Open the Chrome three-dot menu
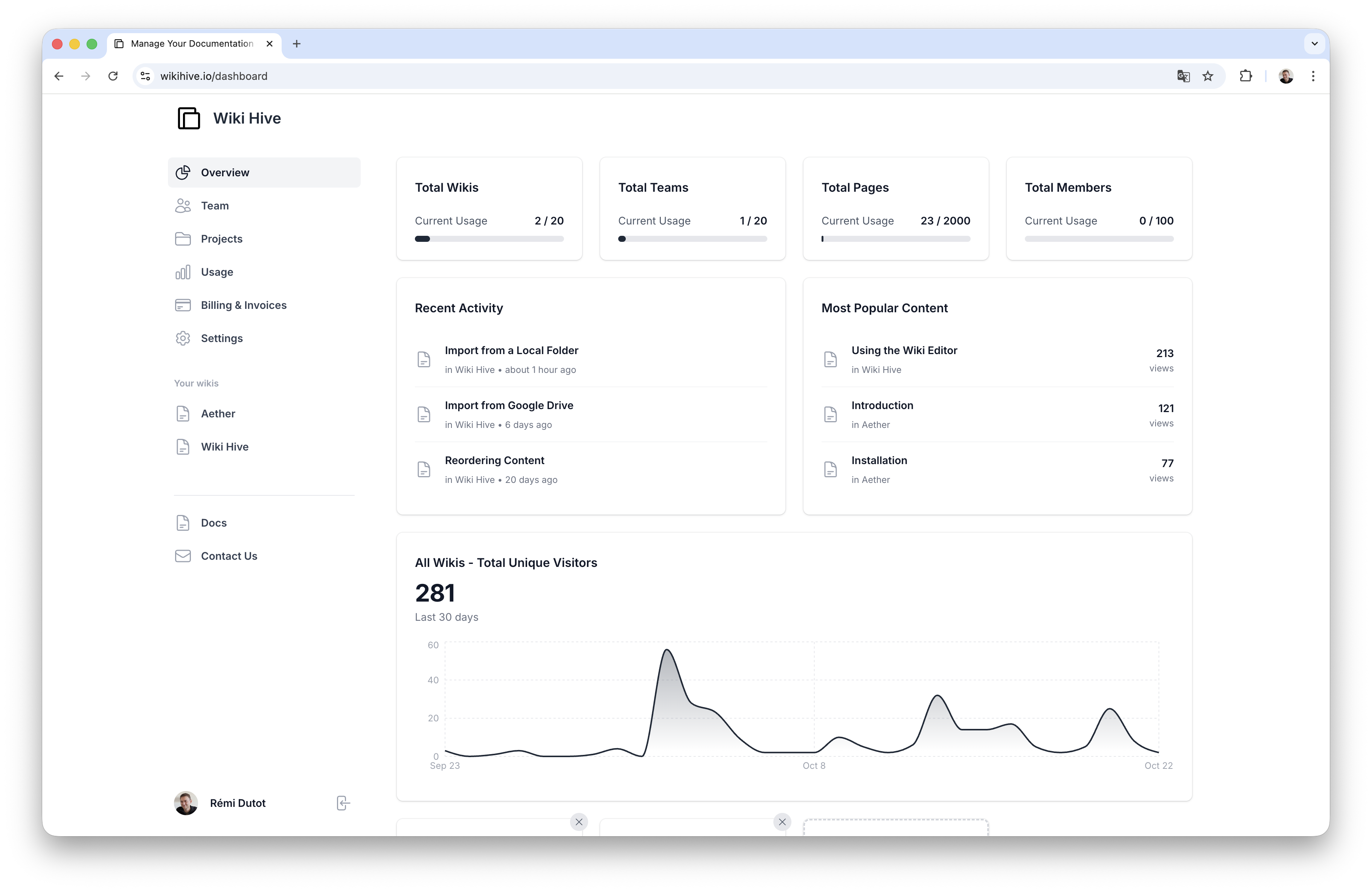The width and height of the screenshot is (1372, 892). 1313,76
